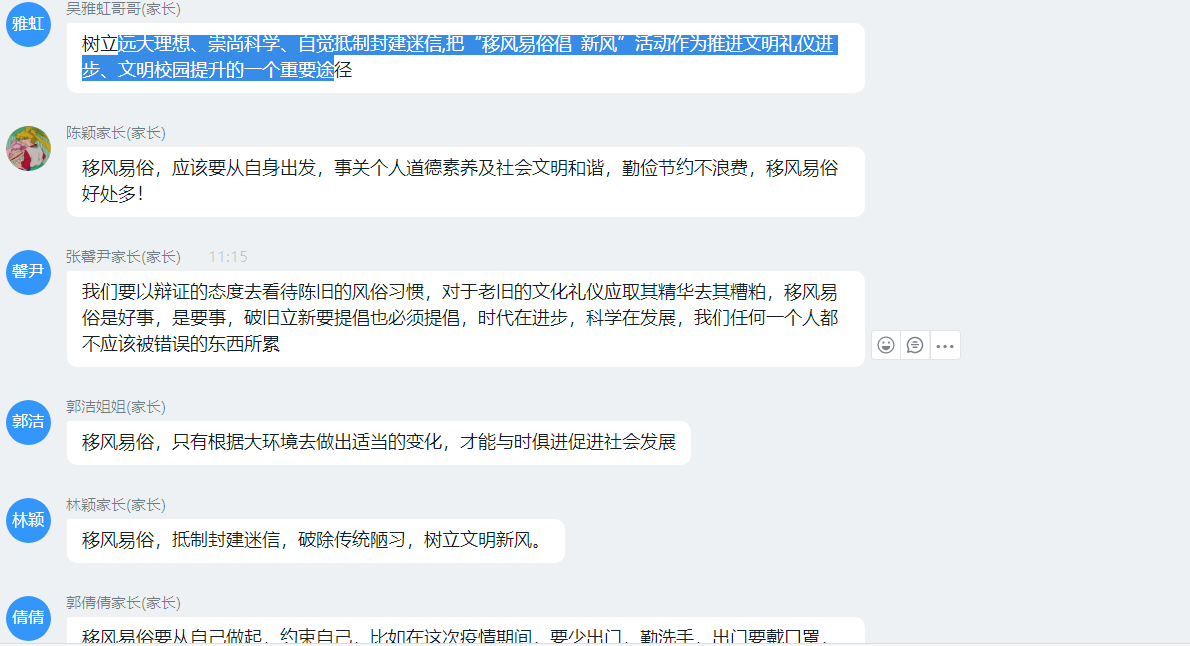Click sender name 林颖家长(家长)
This screenshot has width=1190, height=646.
pos(115,505)
